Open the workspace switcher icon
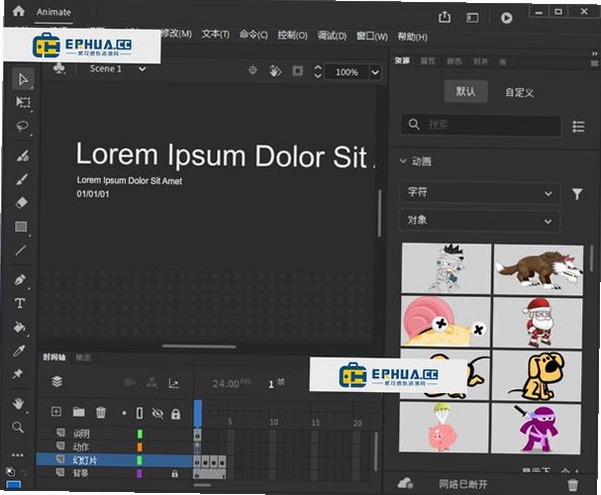The height and width of the screenshot is (495, 601). tap(472, 18)
